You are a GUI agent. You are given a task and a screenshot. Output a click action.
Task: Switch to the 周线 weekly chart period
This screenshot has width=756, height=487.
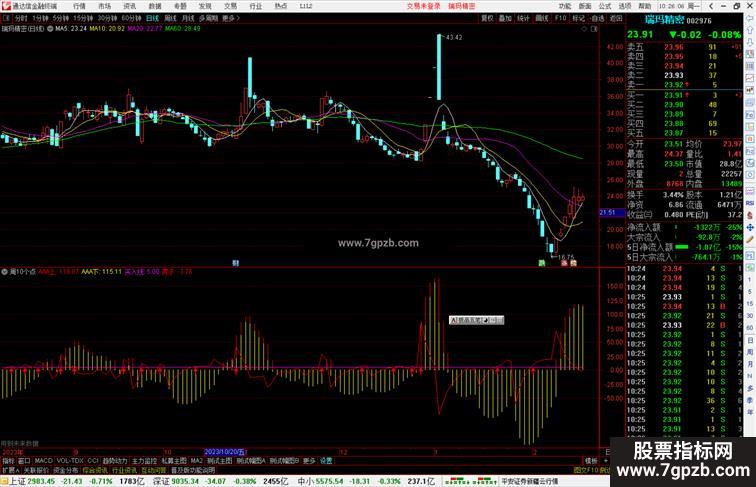click(x=170, y=18)
